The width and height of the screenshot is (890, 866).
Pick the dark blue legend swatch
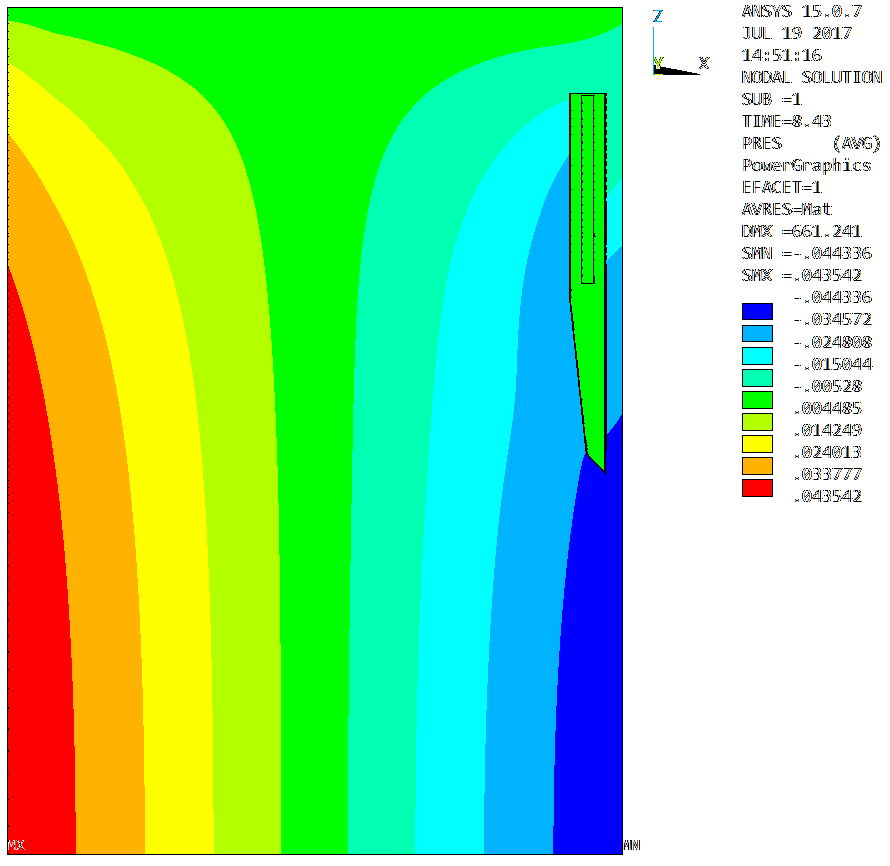[757, 311]
